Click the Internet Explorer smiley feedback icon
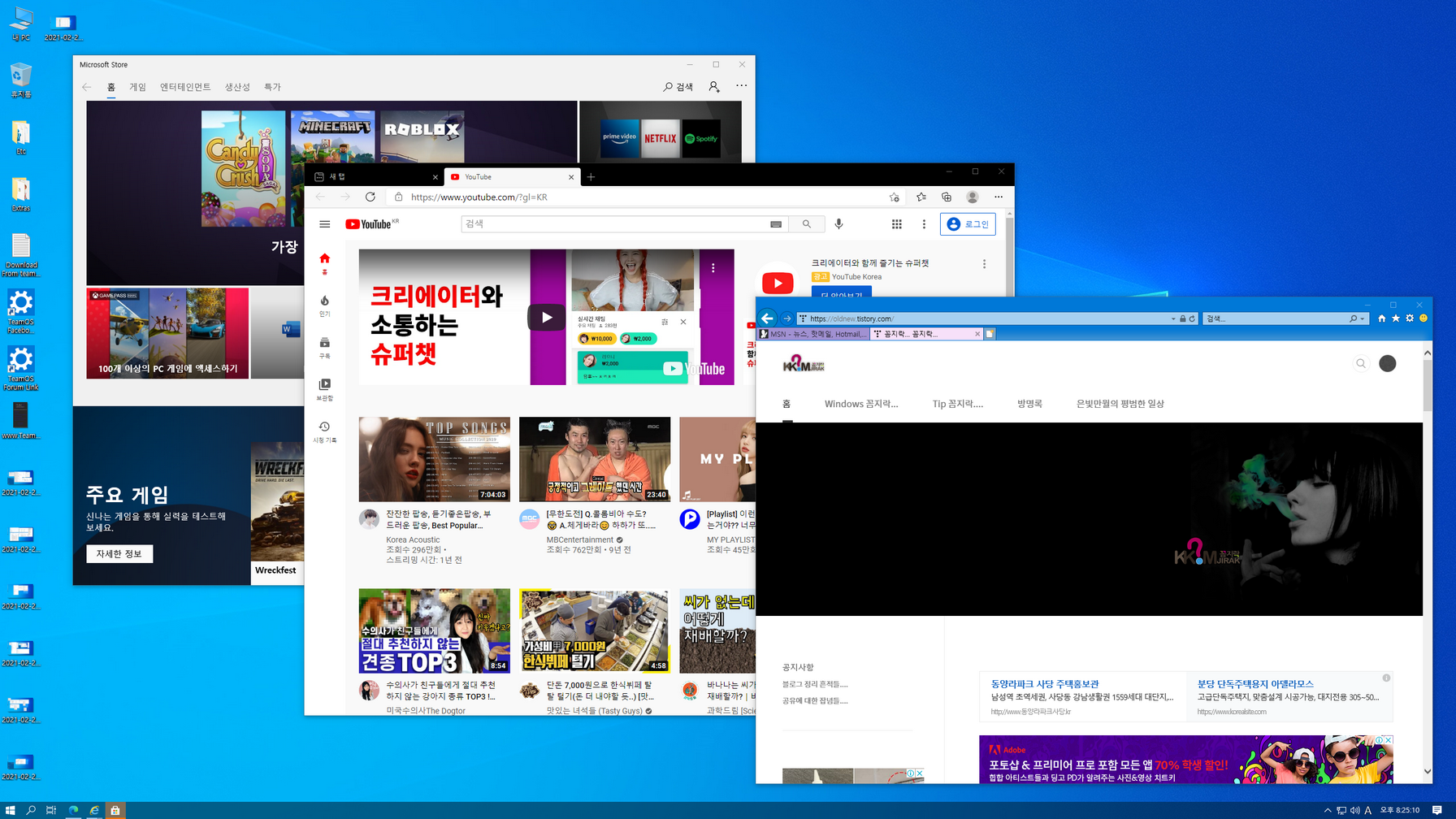 point(1423,318)
